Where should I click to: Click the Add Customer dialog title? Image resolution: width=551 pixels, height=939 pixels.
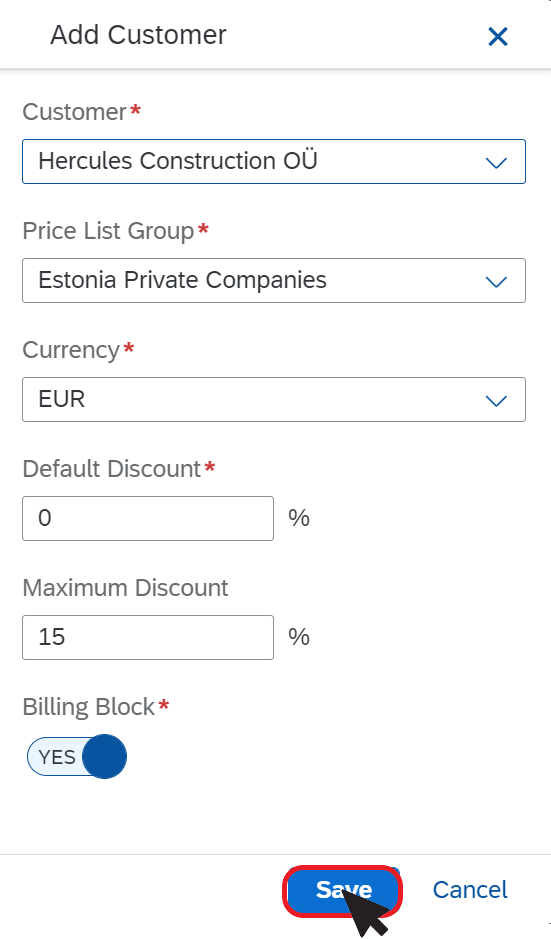pos(138,35)
